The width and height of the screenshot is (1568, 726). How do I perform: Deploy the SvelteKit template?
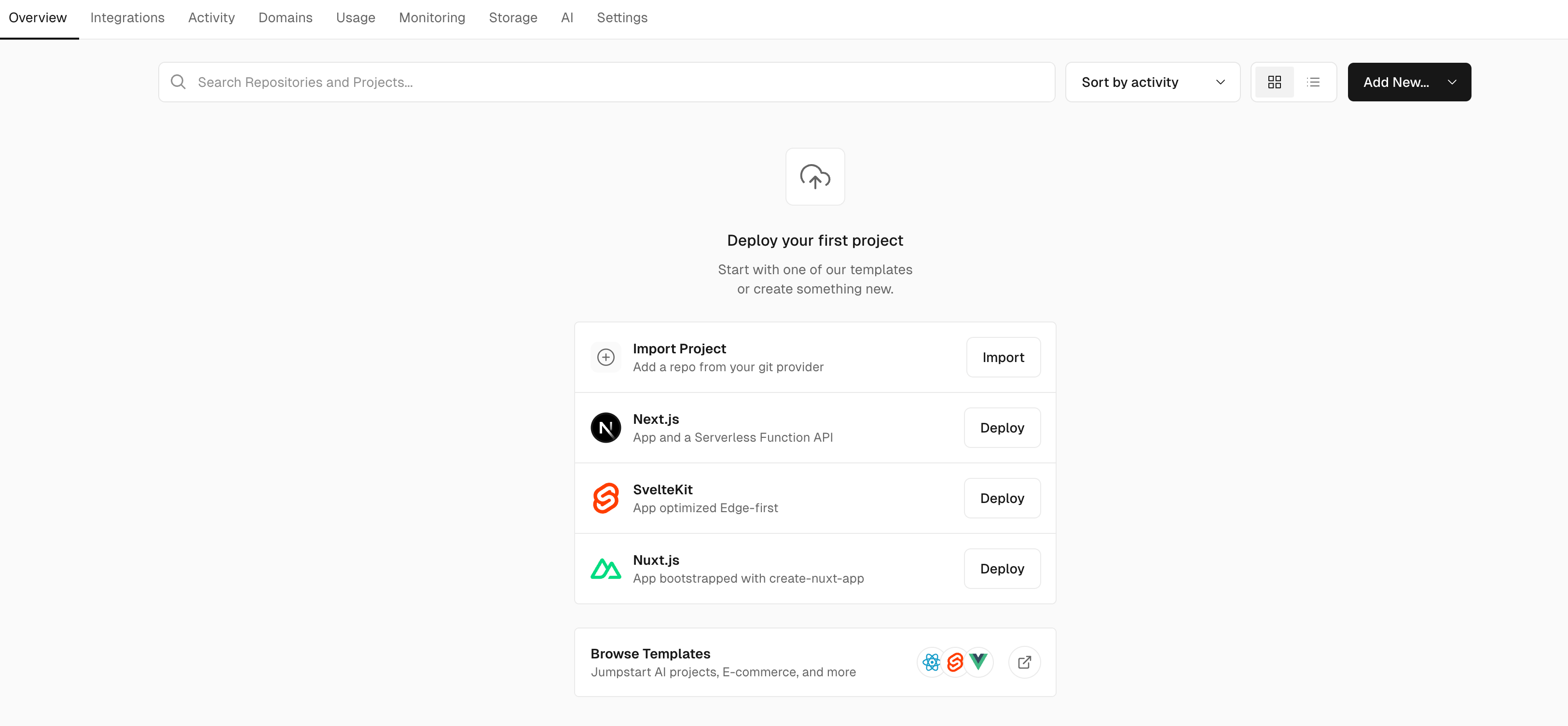coord(1002,498)
